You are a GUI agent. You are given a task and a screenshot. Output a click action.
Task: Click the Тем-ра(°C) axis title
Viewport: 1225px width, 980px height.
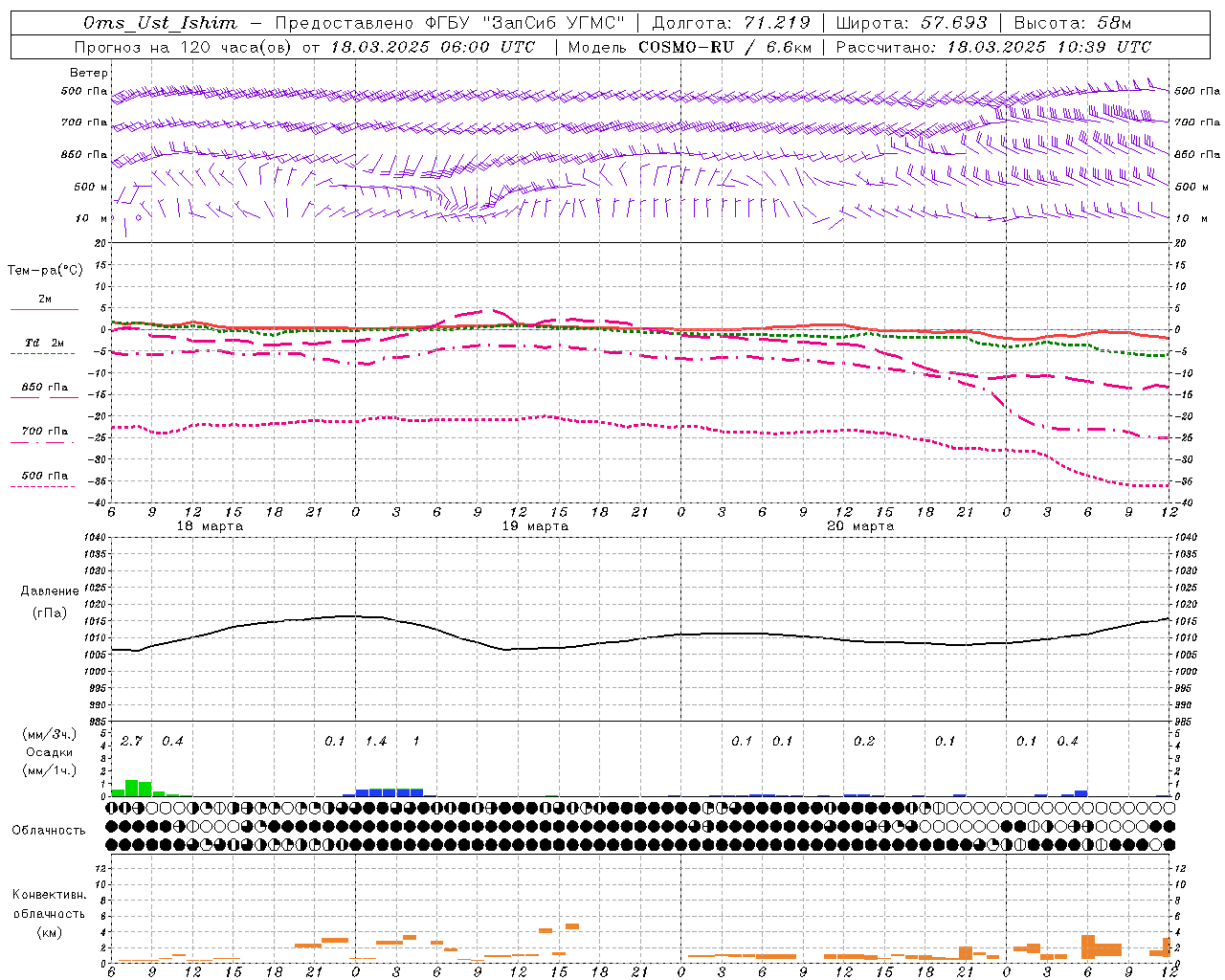tap(45, 271)
